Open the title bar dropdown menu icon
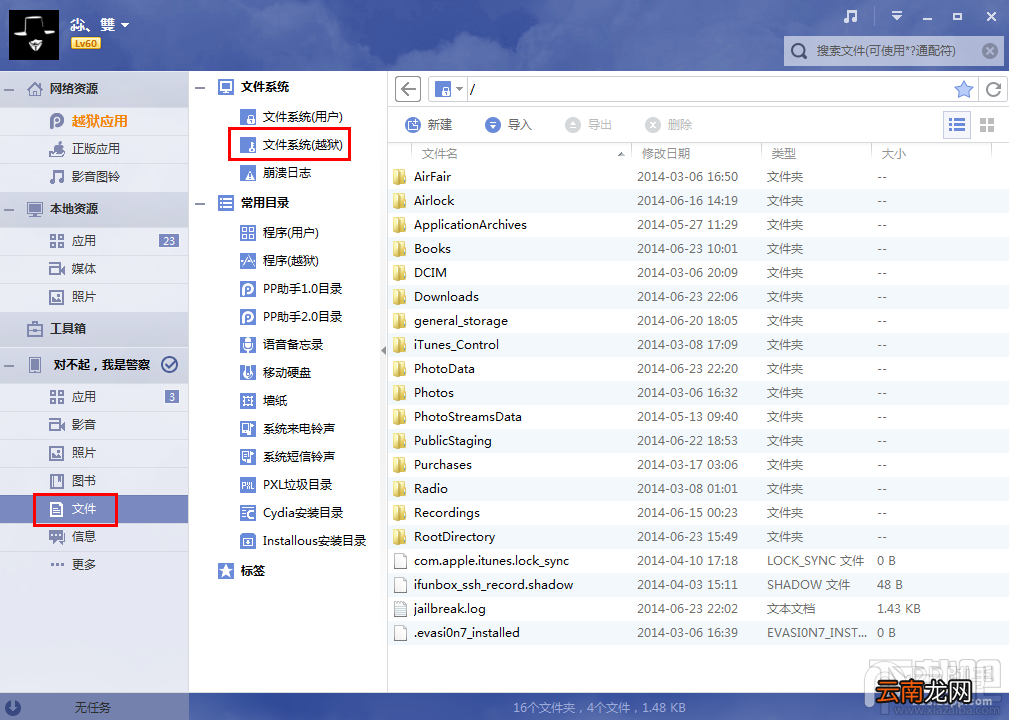The width and height of the screenshot is (1009, 720). click(x=896, y=16)
